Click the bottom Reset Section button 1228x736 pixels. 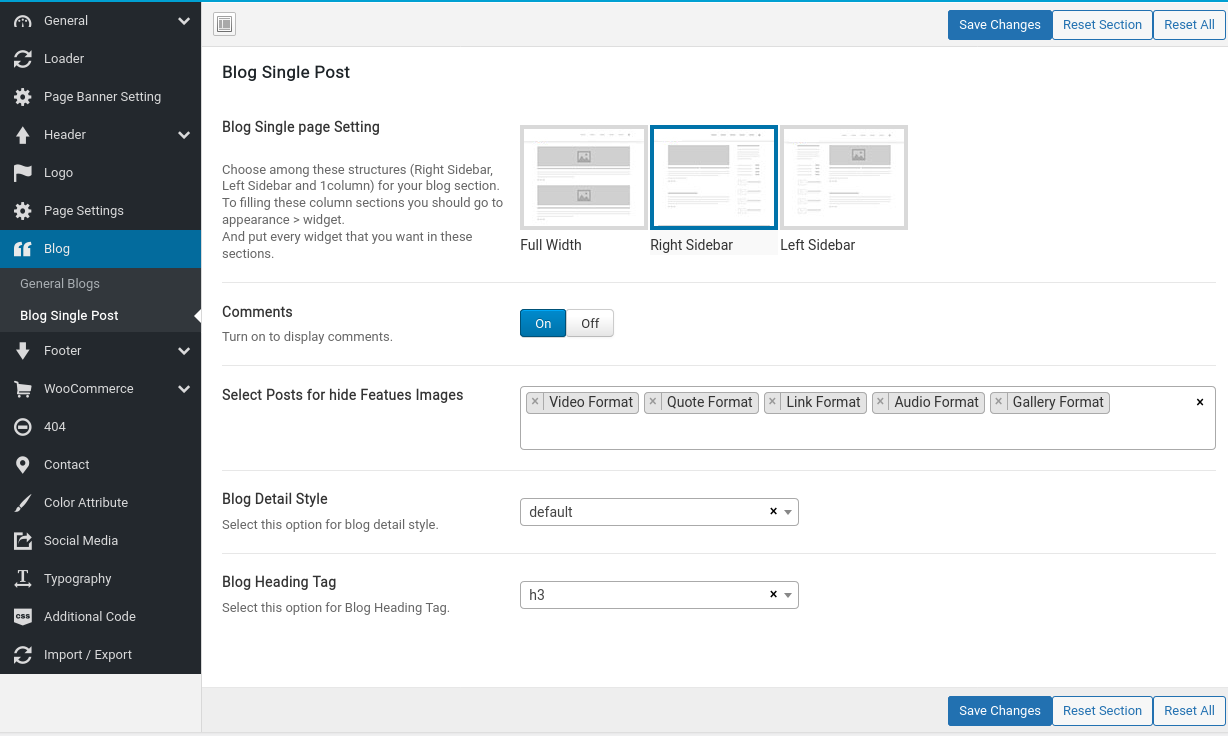point(1102,711)
